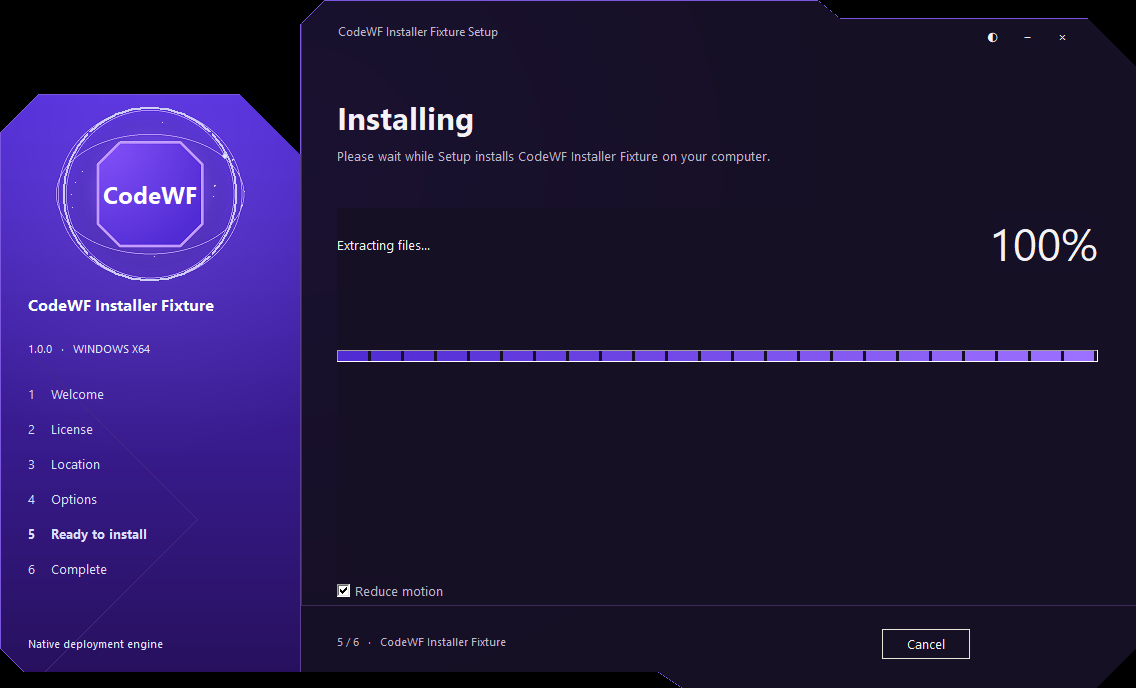Toggle the theme contrast icon
Viewport: 1136px width, 688px height.
click(993, 38)
